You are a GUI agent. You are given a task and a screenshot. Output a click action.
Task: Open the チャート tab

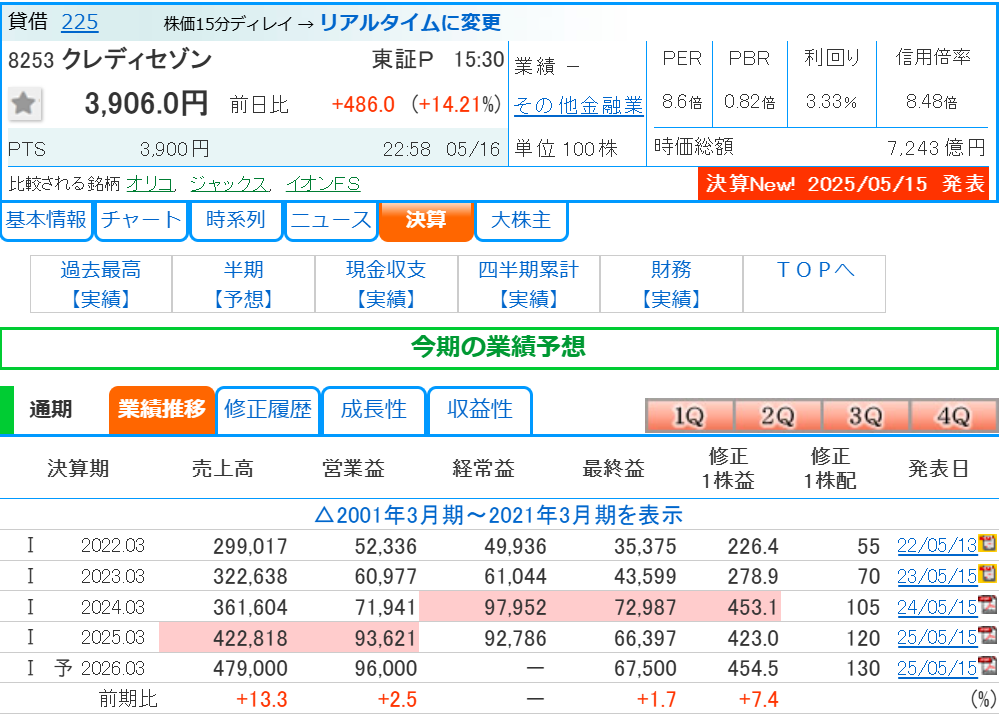point(141,221)
